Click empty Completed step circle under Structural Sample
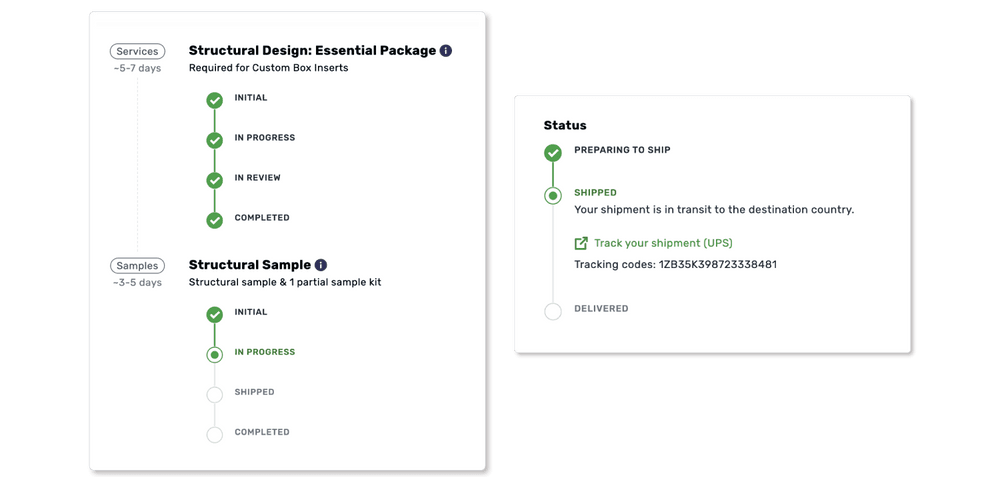This screenshot has height=477, width=1000. [x=214, y=434]
